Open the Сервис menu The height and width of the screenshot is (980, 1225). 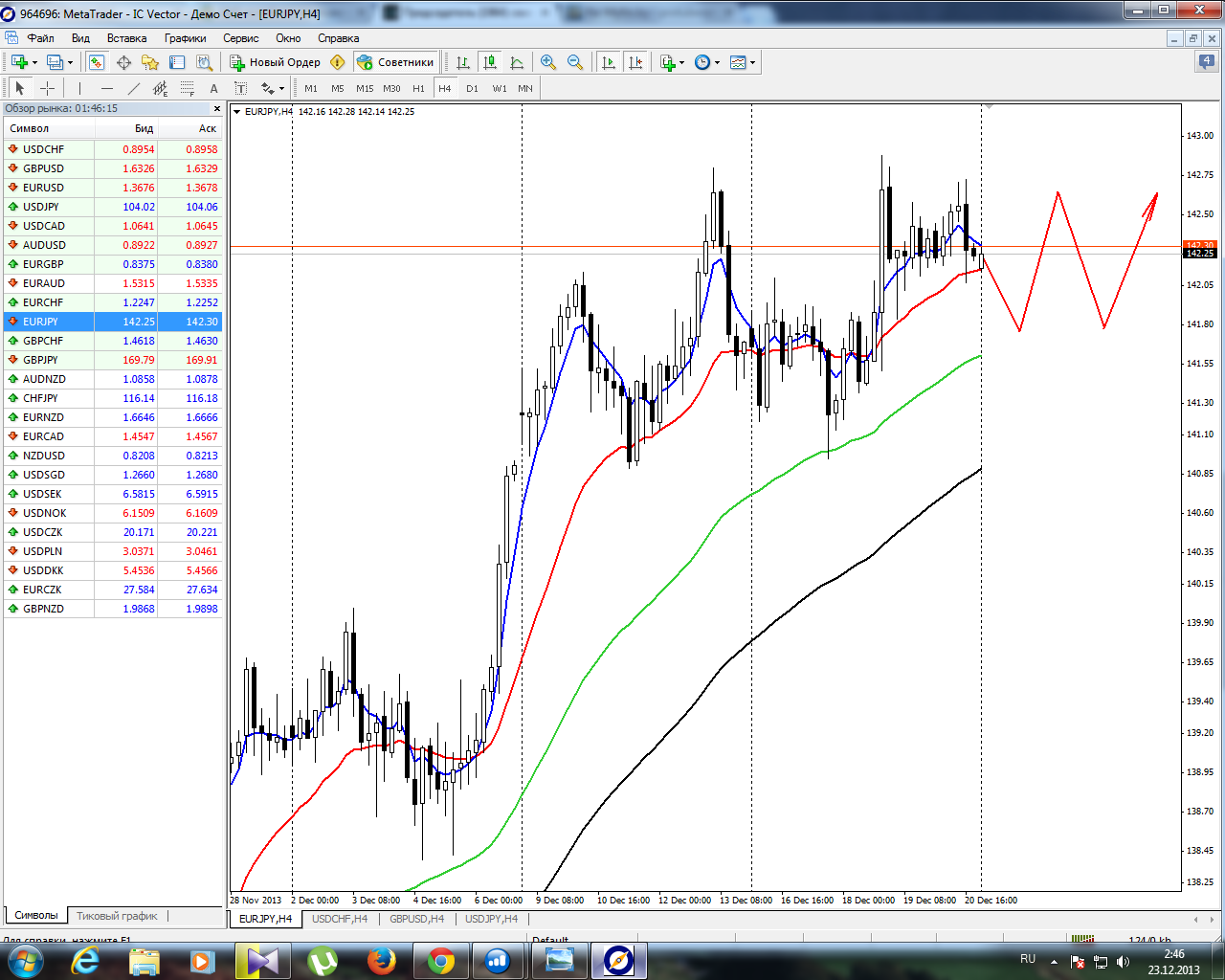point(240,38)
